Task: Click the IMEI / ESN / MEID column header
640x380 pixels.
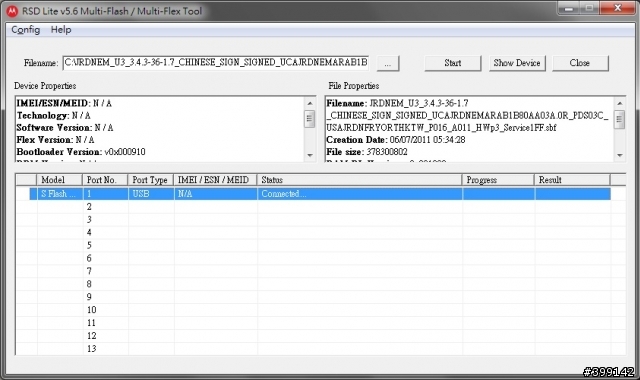Action: [216, 180]
